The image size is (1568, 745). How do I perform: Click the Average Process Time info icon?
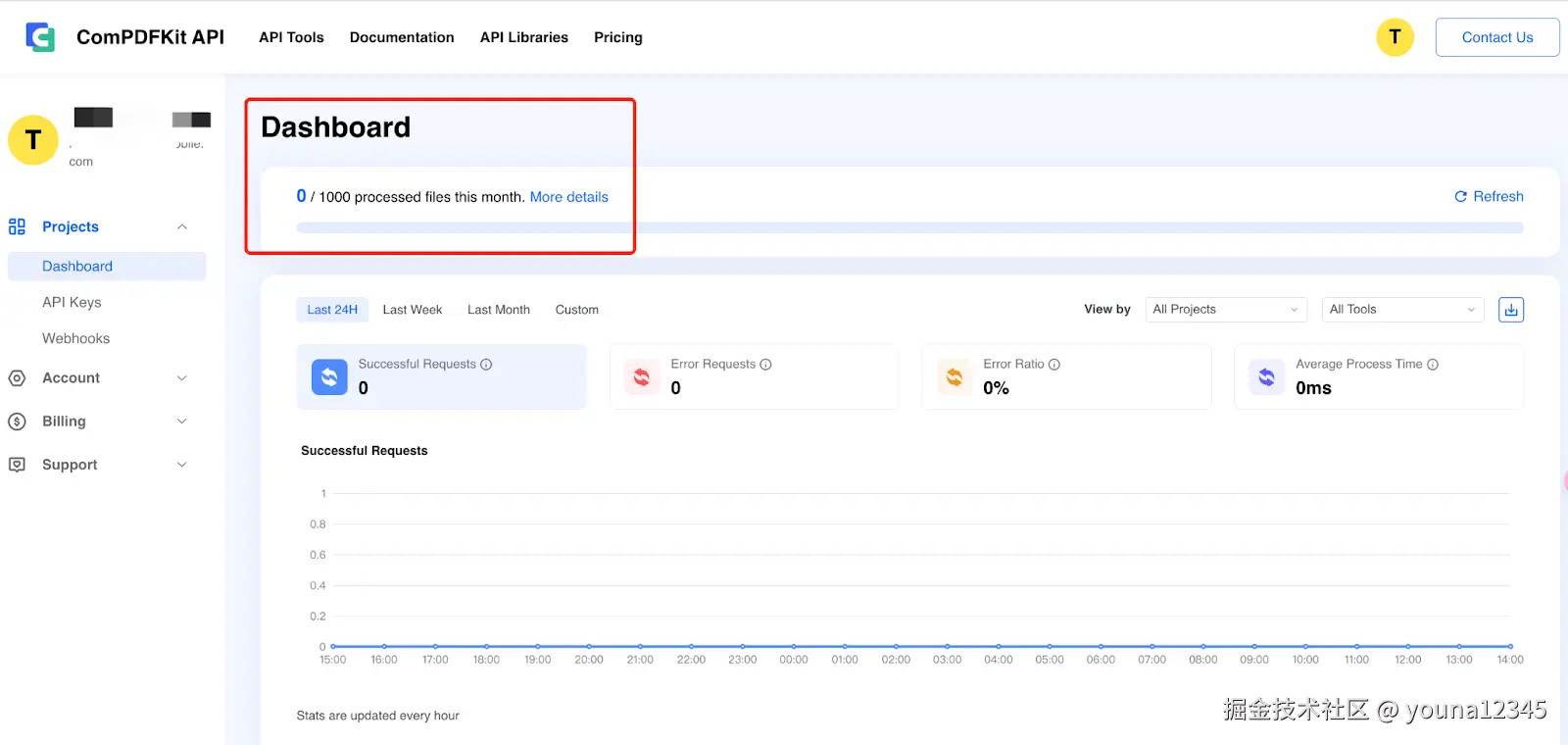coord(1433,365)
